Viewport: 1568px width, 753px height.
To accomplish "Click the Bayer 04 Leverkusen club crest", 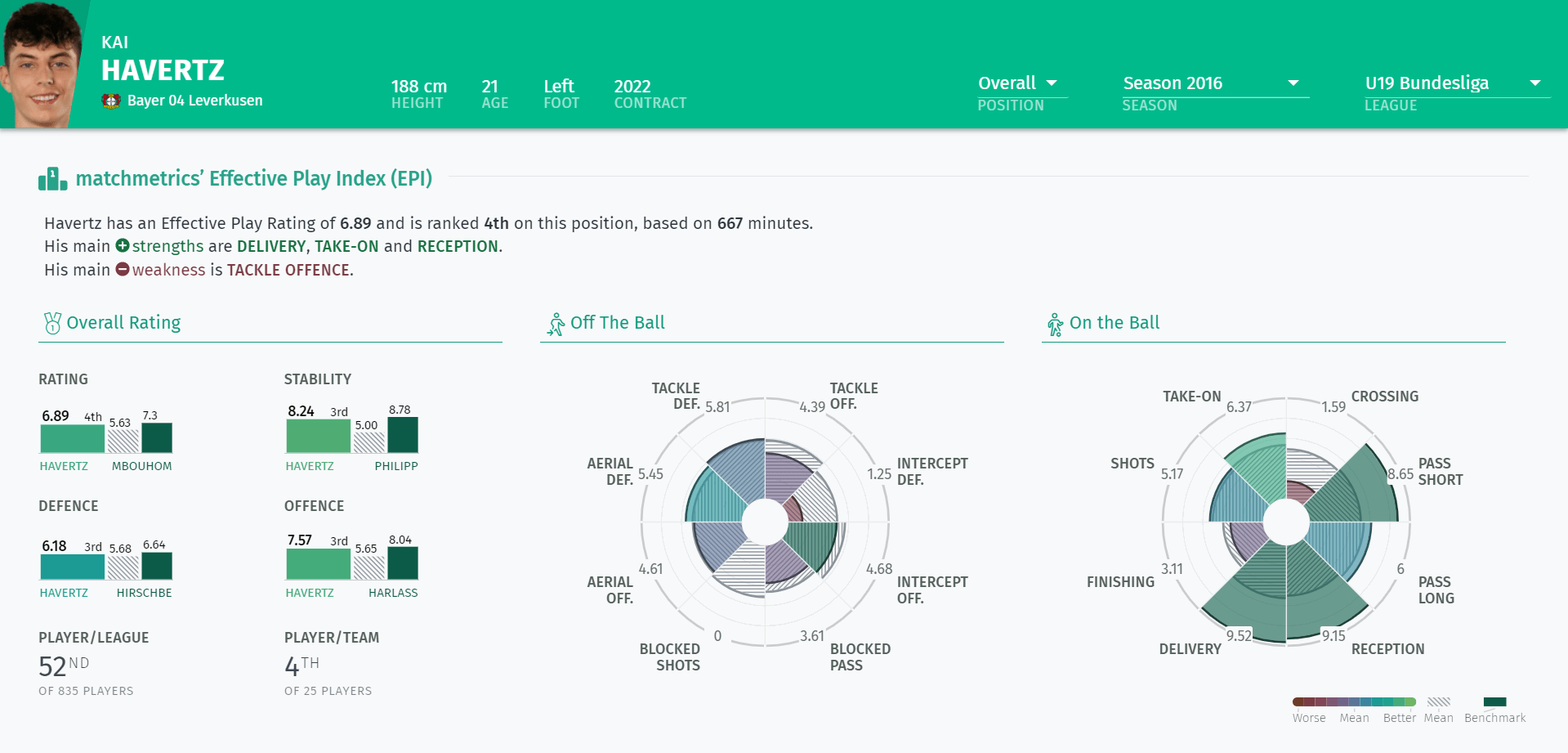I will (111, 101).
